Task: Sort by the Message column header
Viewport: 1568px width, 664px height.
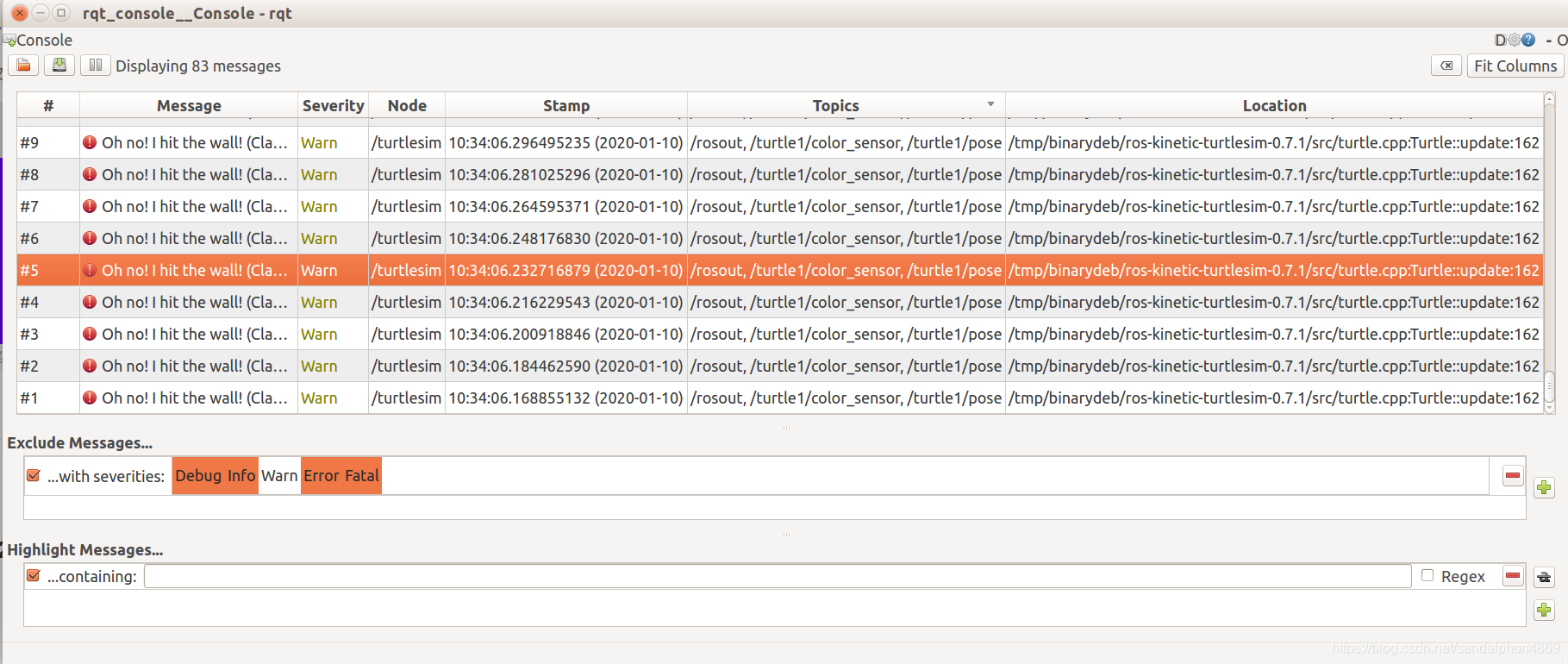Action: (189, 105)
